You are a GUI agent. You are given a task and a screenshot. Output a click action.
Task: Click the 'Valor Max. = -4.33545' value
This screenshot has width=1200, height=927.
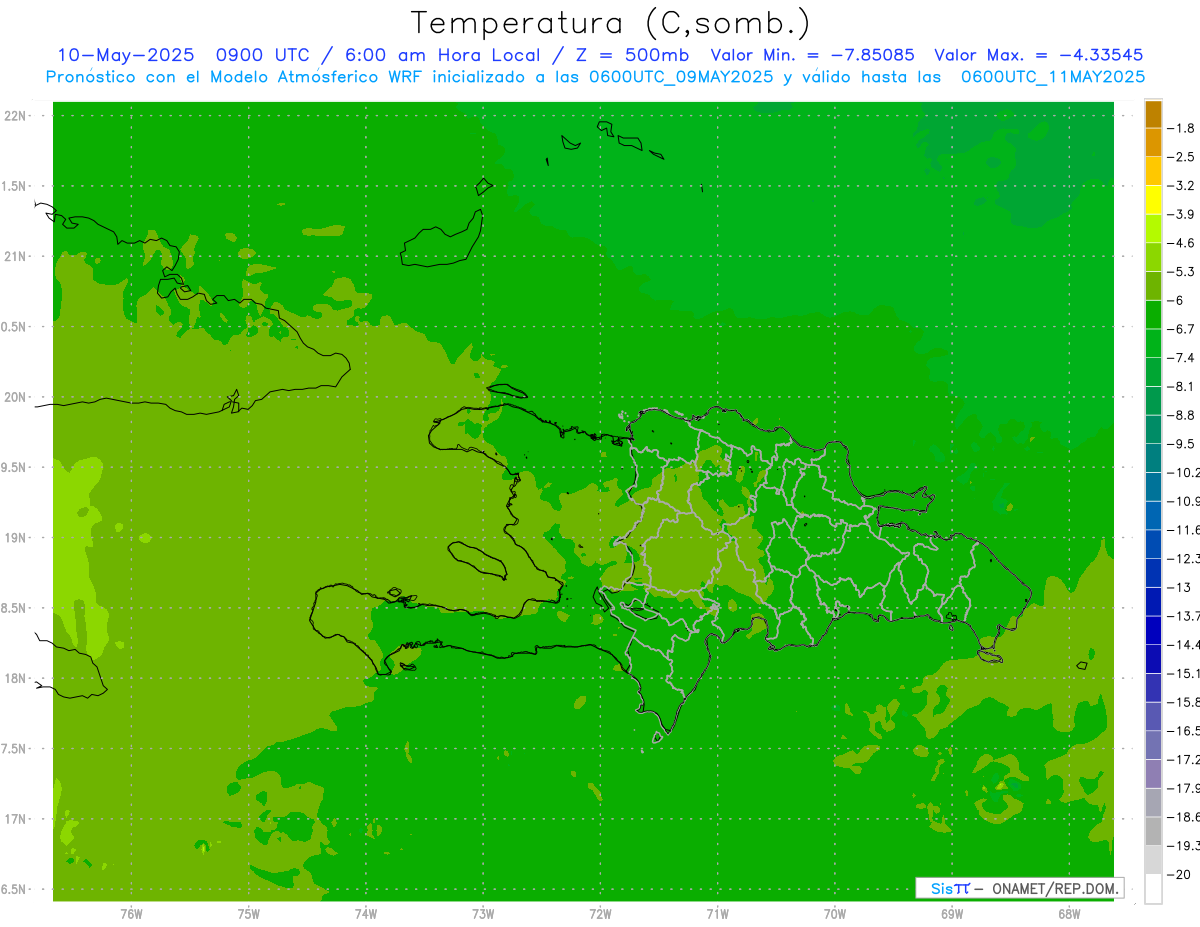point(1038,55)
